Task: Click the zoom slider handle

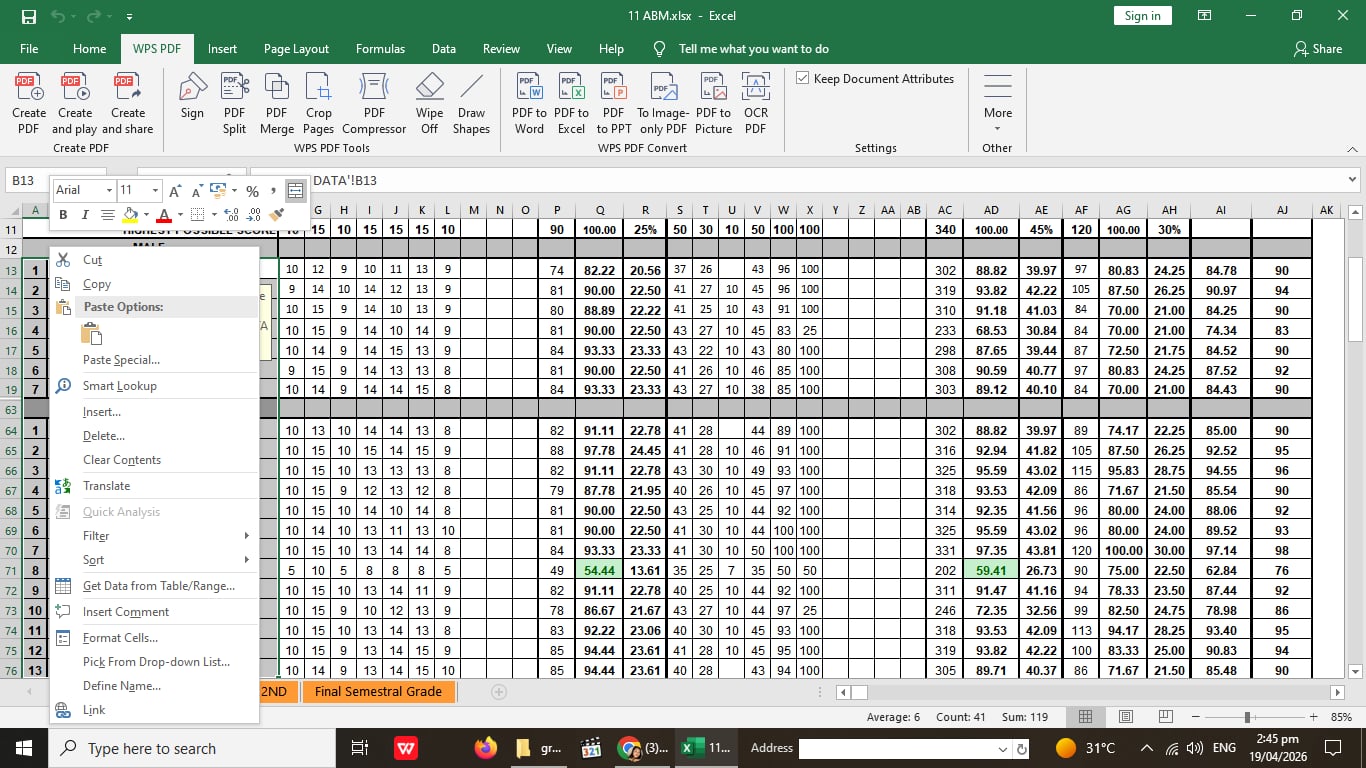Action: (1247, 717)
